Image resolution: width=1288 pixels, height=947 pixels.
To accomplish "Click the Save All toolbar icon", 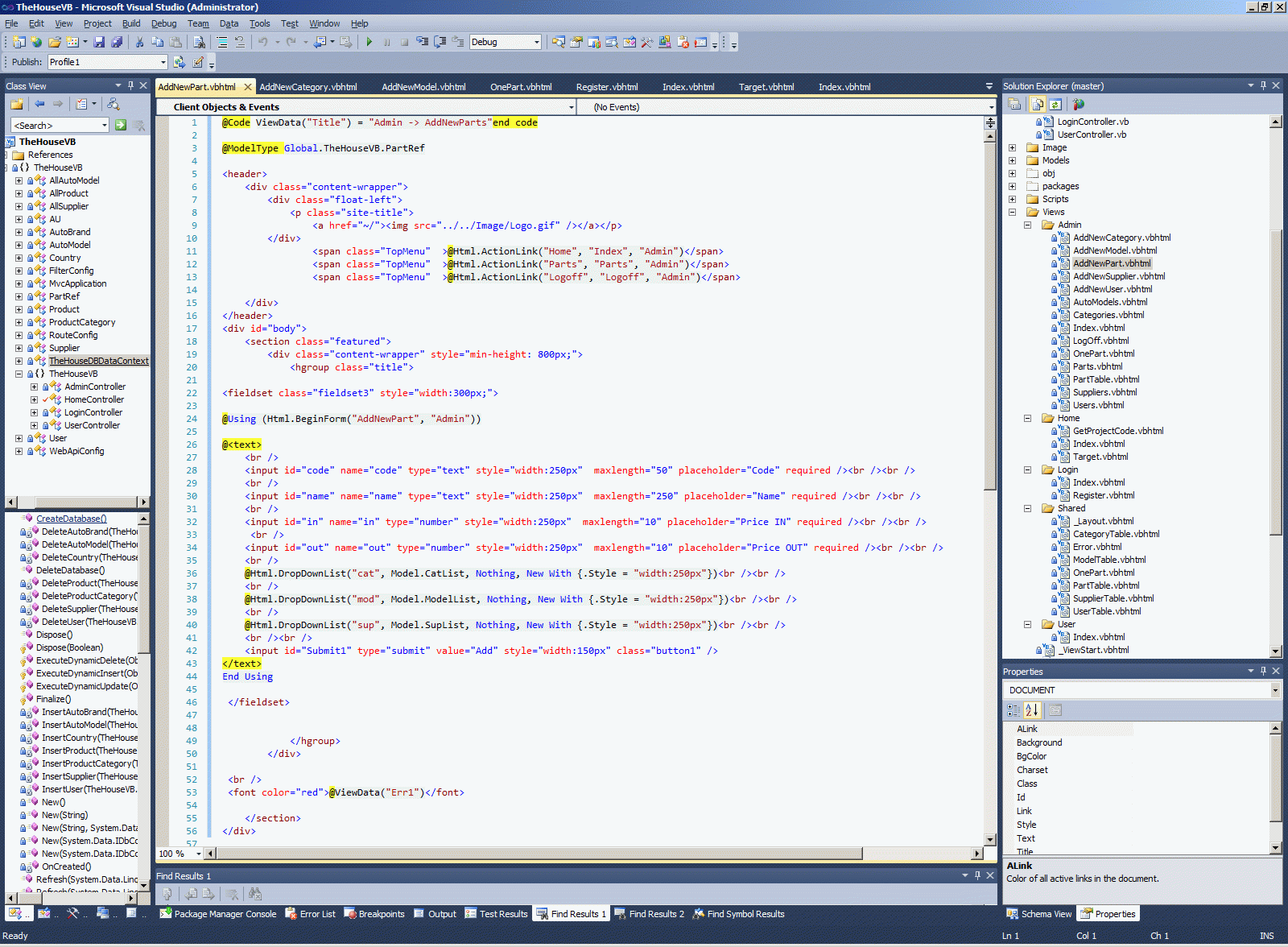I will point(117,42).
